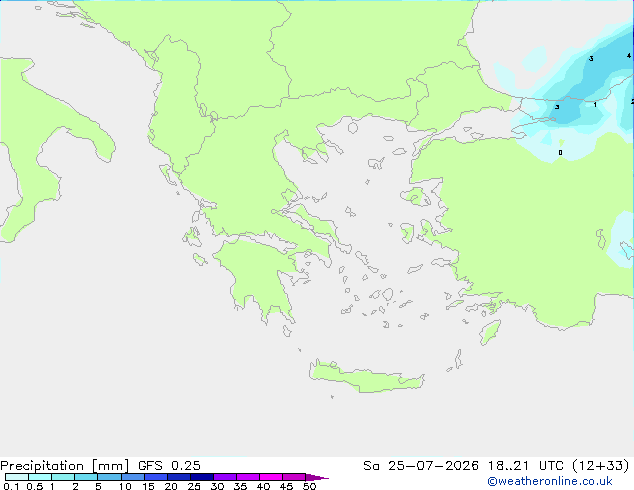Click the 'Sa 25-07-2026' date text
This screenshot has width=634, height=490.
(421, 466)
